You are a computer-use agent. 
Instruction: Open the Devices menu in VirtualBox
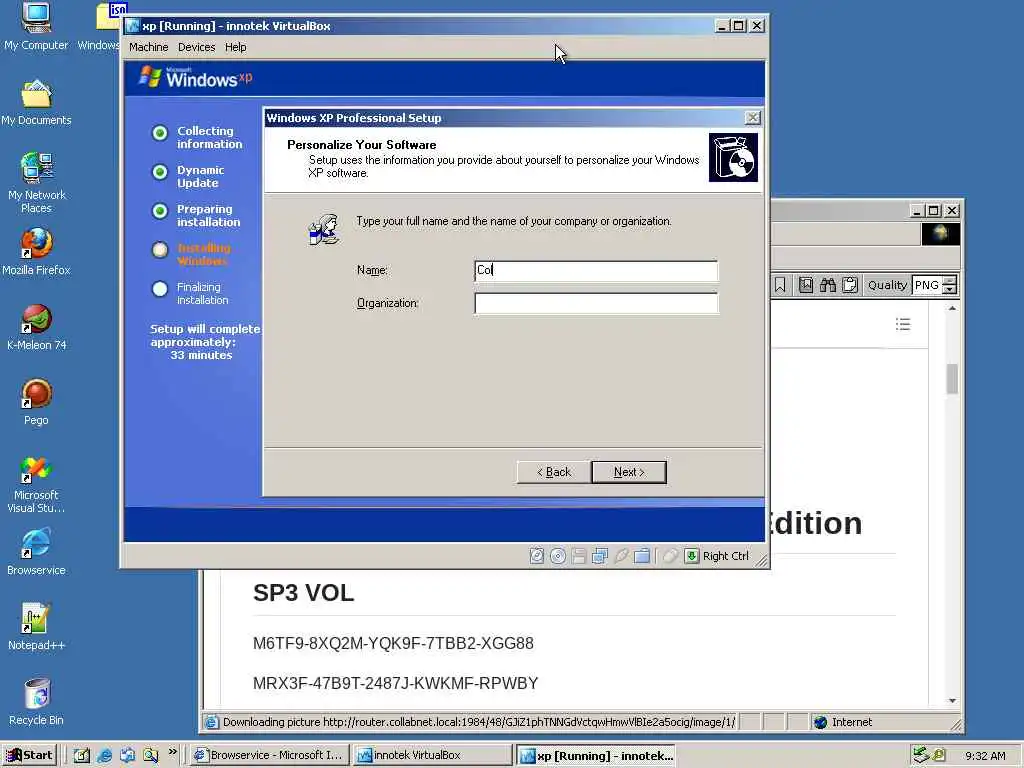(x=196, y=47)
